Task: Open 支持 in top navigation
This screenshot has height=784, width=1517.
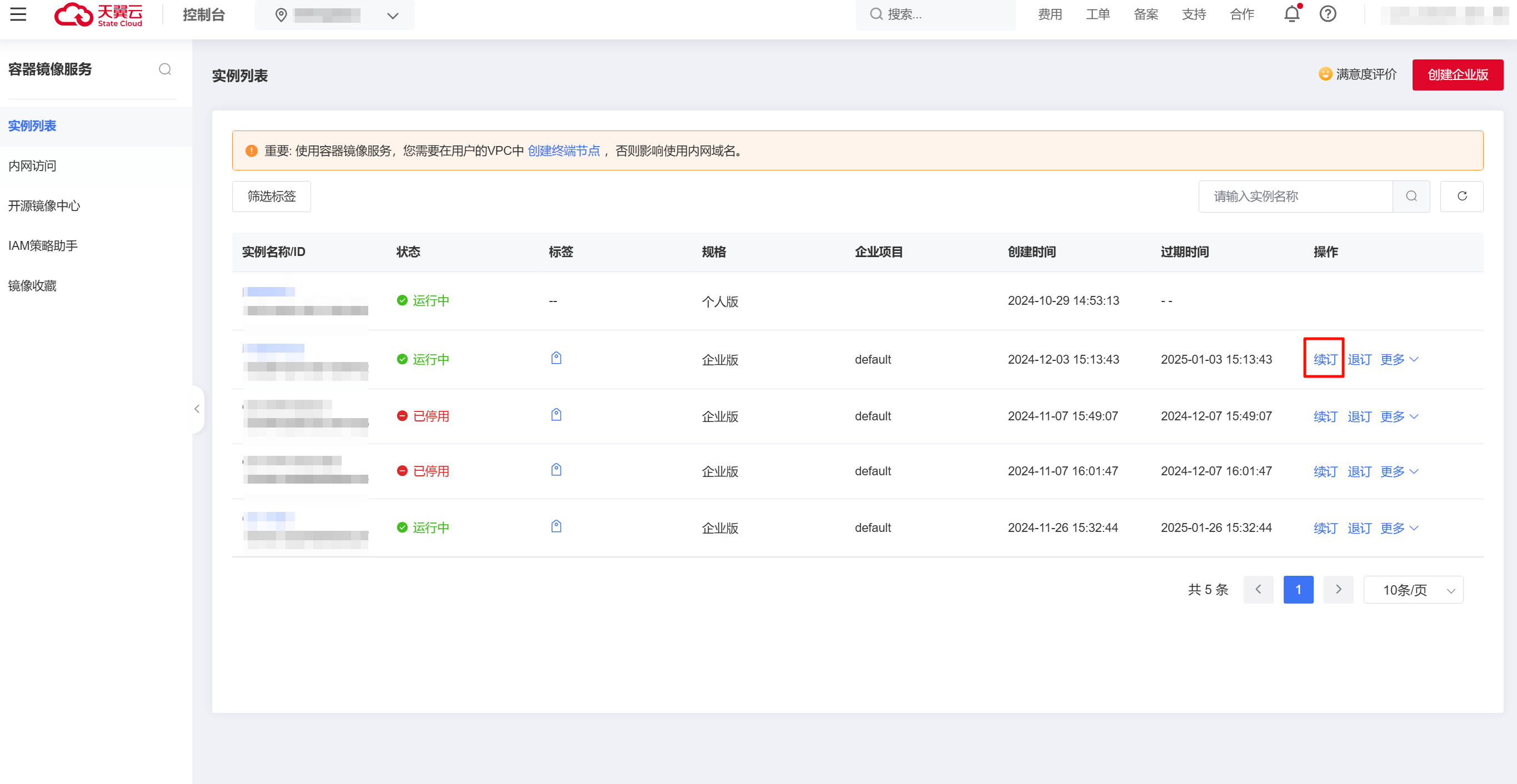Action: click(1194, 14)
